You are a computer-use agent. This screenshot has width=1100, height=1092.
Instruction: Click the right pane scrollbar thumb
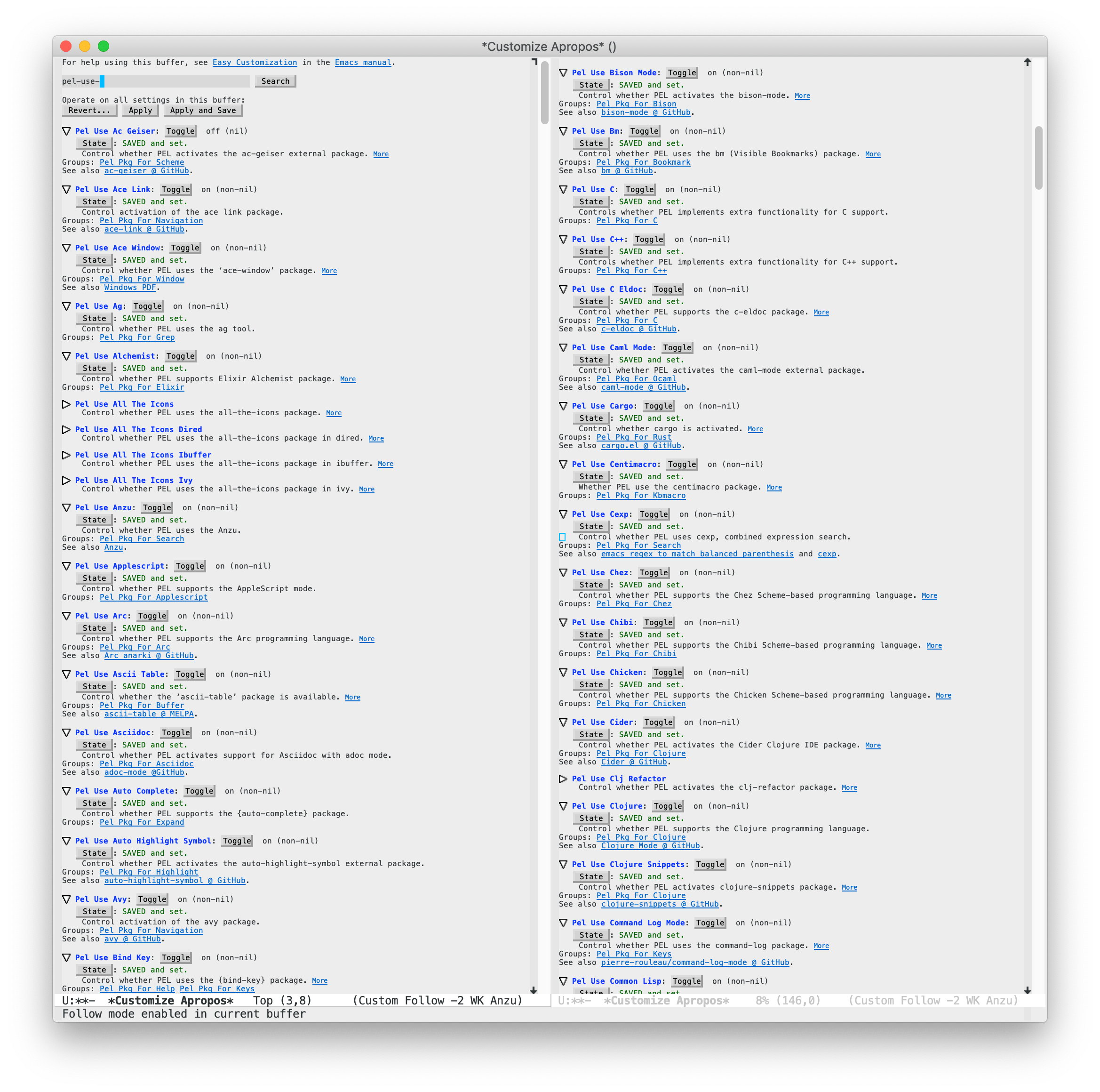click(x=1038, y=158)
